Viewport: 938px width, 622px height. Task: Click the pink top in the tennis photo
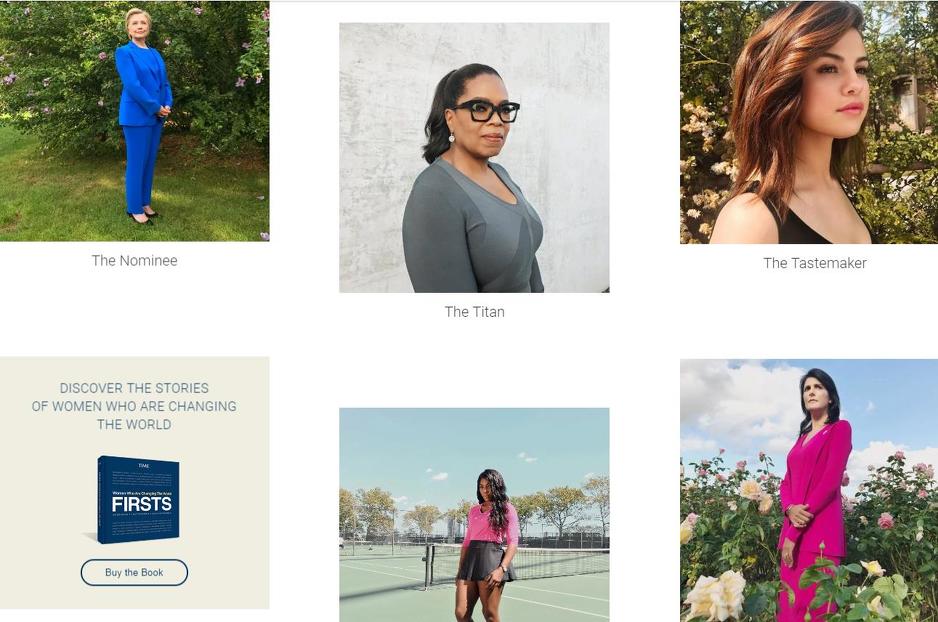(491, 525)
